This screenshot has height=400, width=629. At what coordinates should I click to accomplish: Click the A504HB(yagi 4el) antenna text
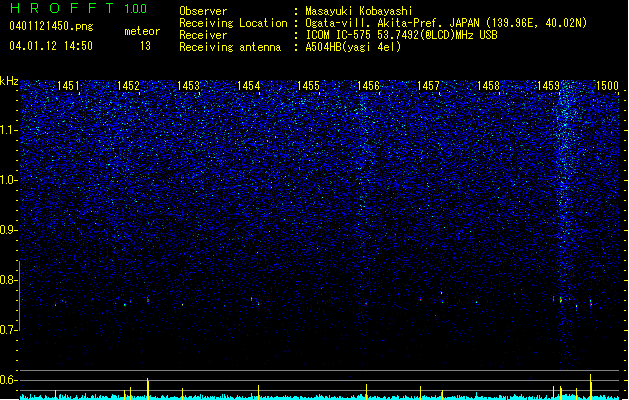353,47
